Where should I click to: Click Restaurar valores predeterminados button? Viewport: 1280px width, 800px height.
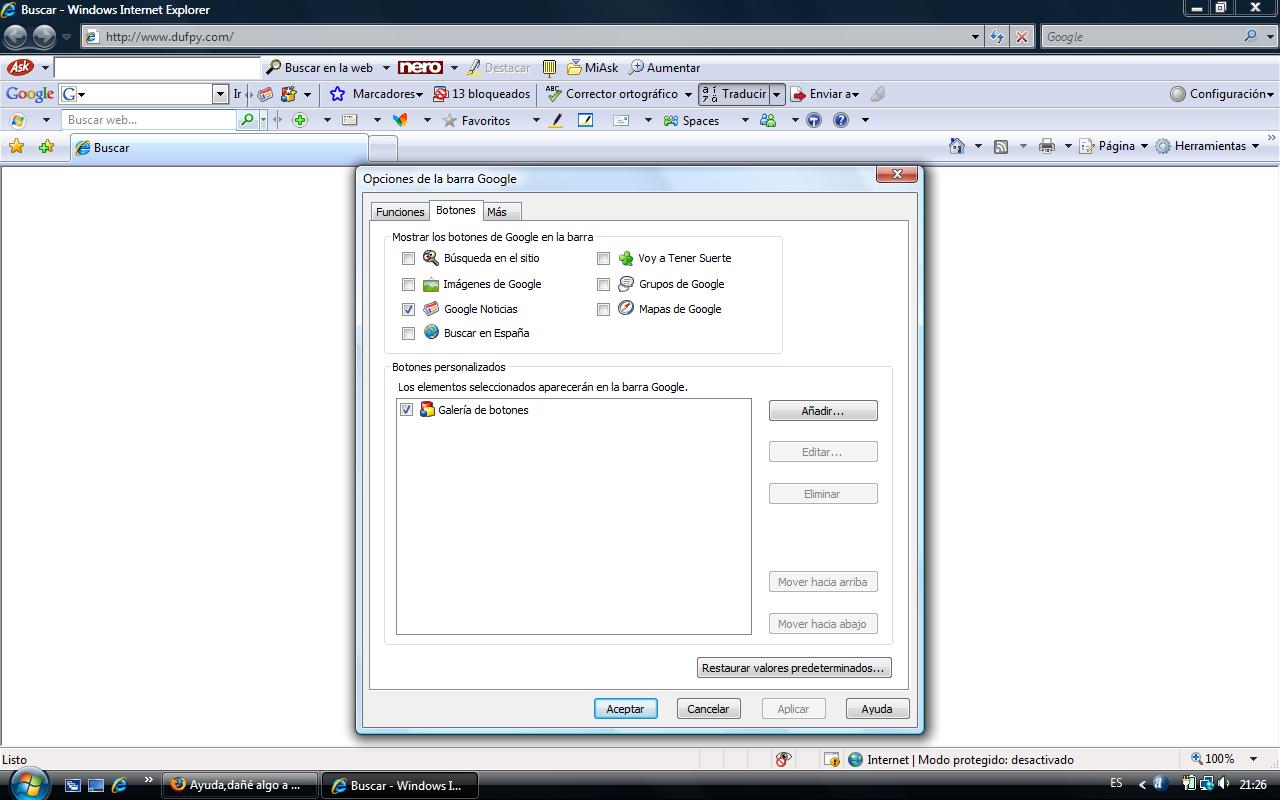coord(794,668)
